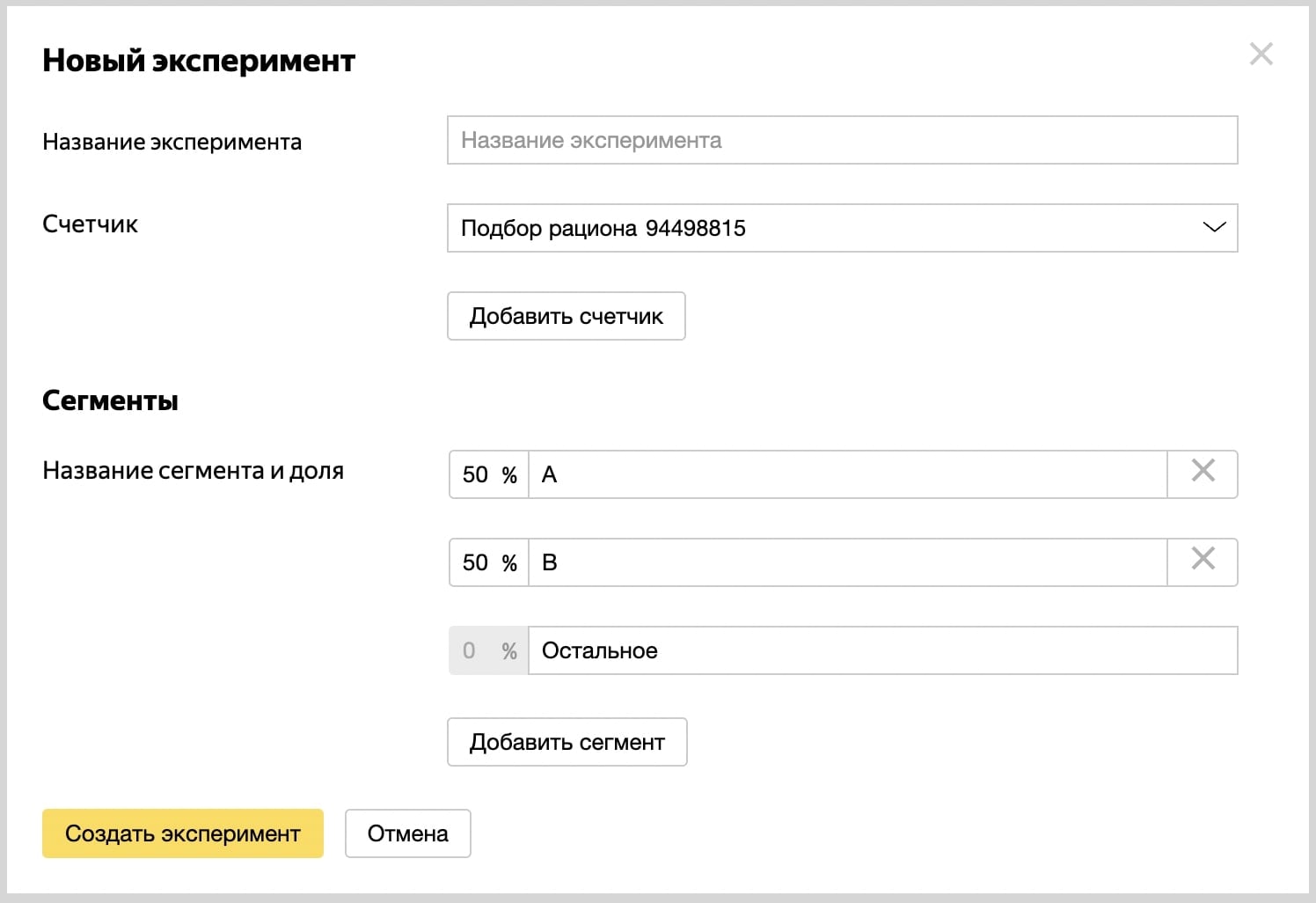Image resolution: width=1316 pixels, height=903 pixels.
Task: Cancel with the Отмена button
Action: coord(407,833)
